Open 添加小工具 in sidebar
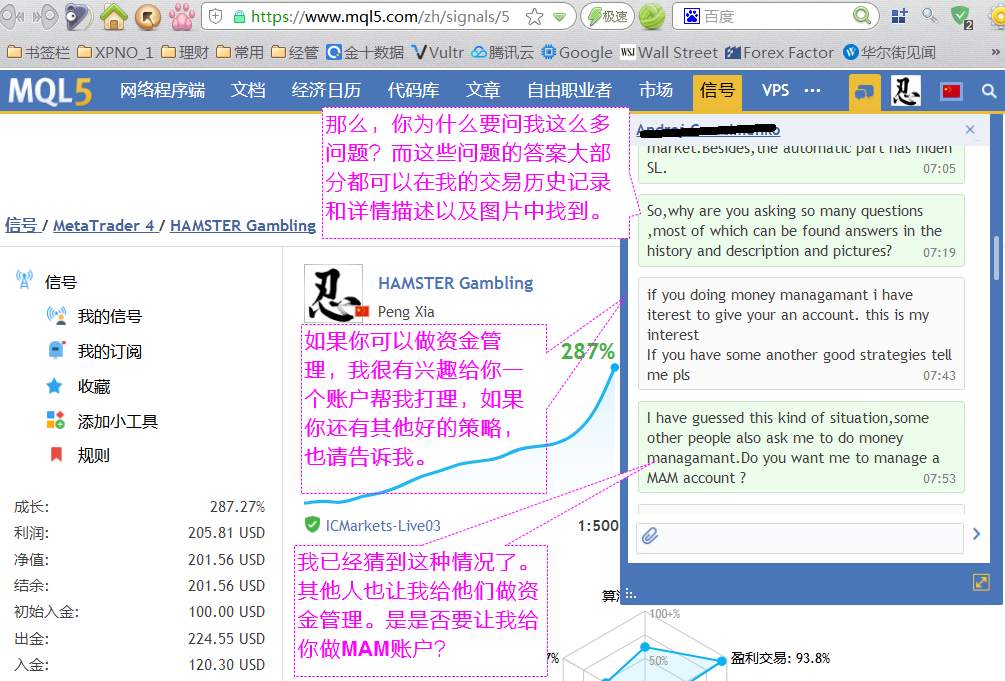This screenshot has height=681, width=1005. [x=117, y=421]
